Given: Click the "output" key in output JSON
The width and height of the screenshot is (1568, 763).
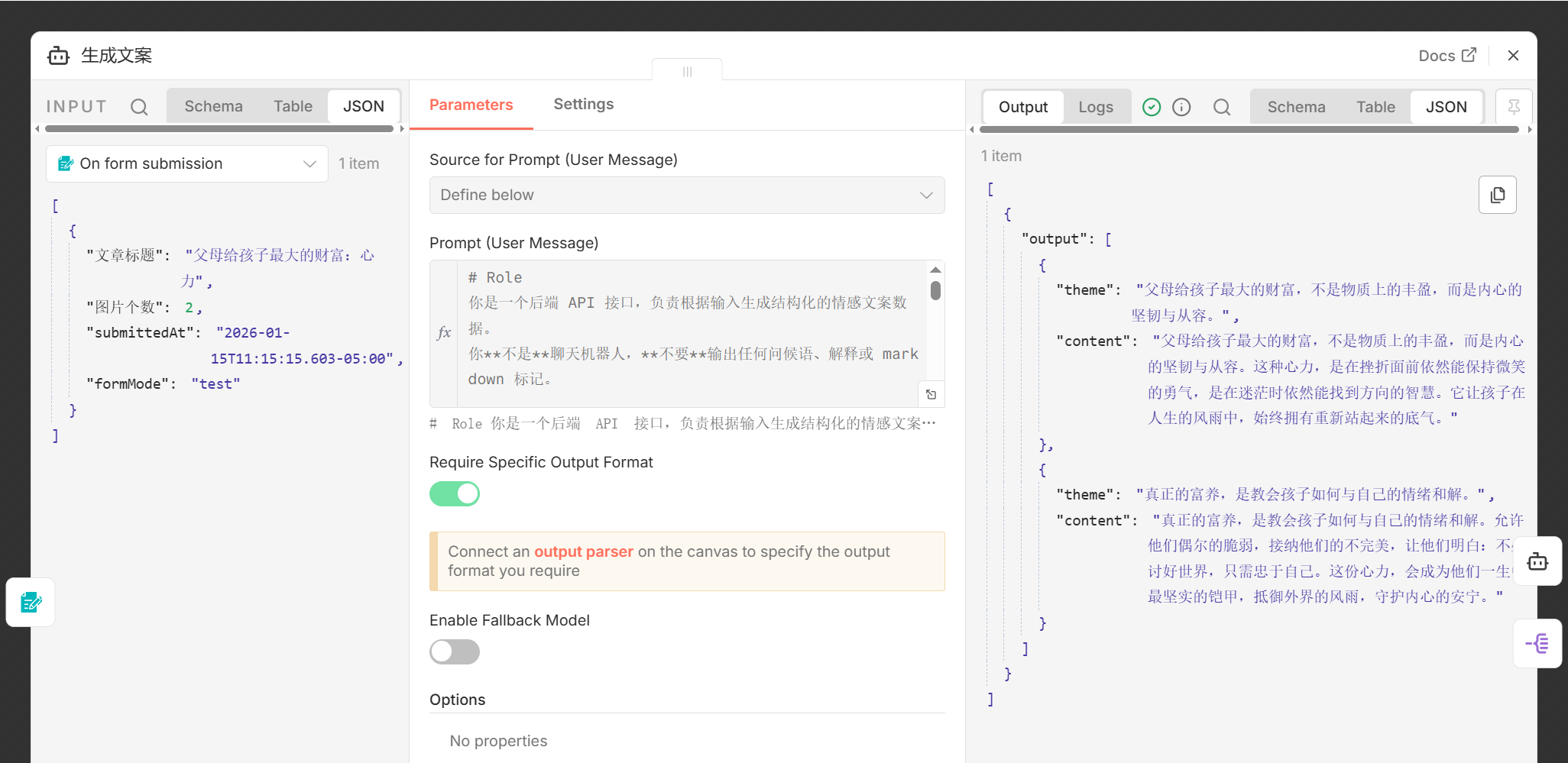Looking at the screenshot, I should 1055,239.
